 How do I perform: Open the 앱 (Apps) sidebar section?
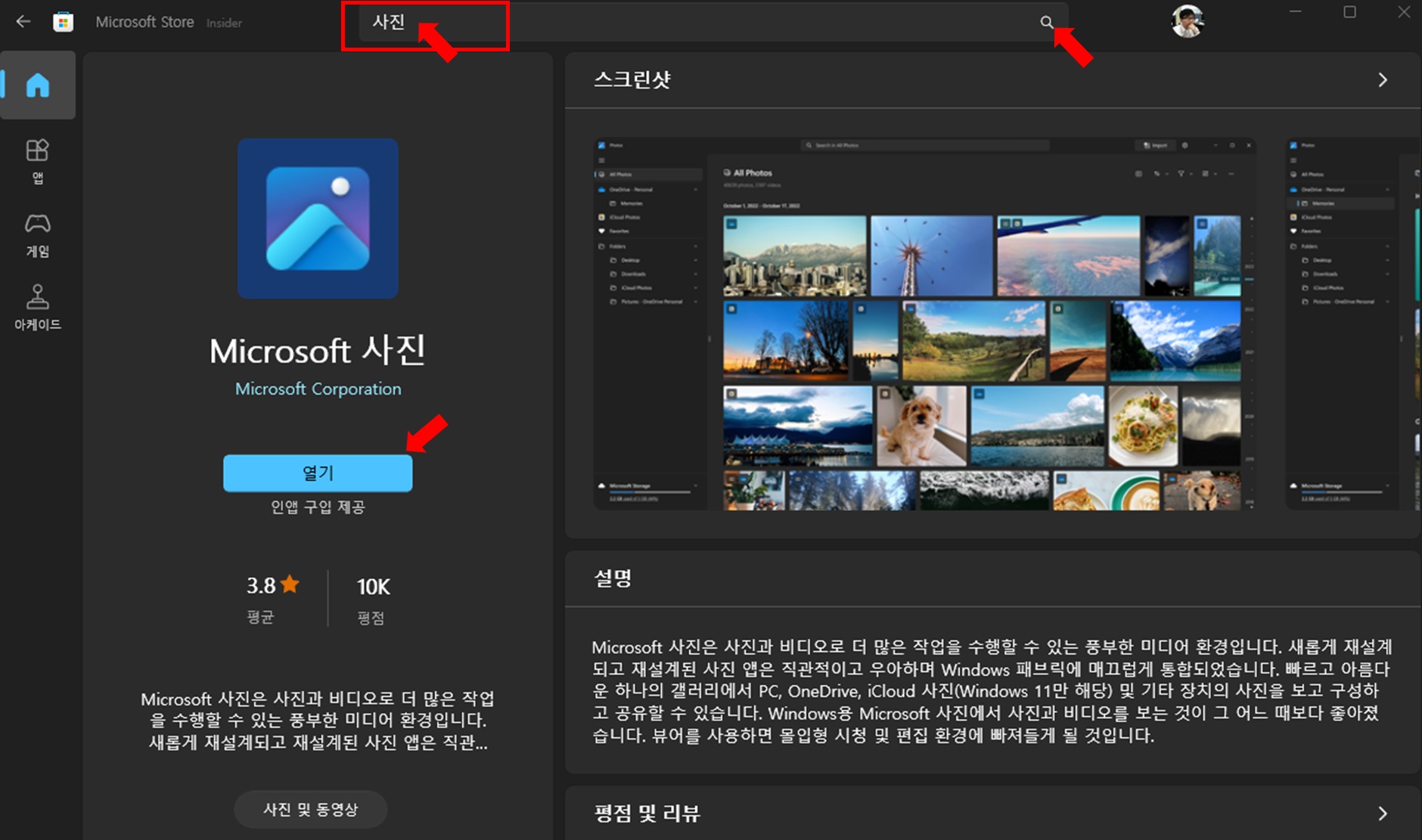click(37, 161)
